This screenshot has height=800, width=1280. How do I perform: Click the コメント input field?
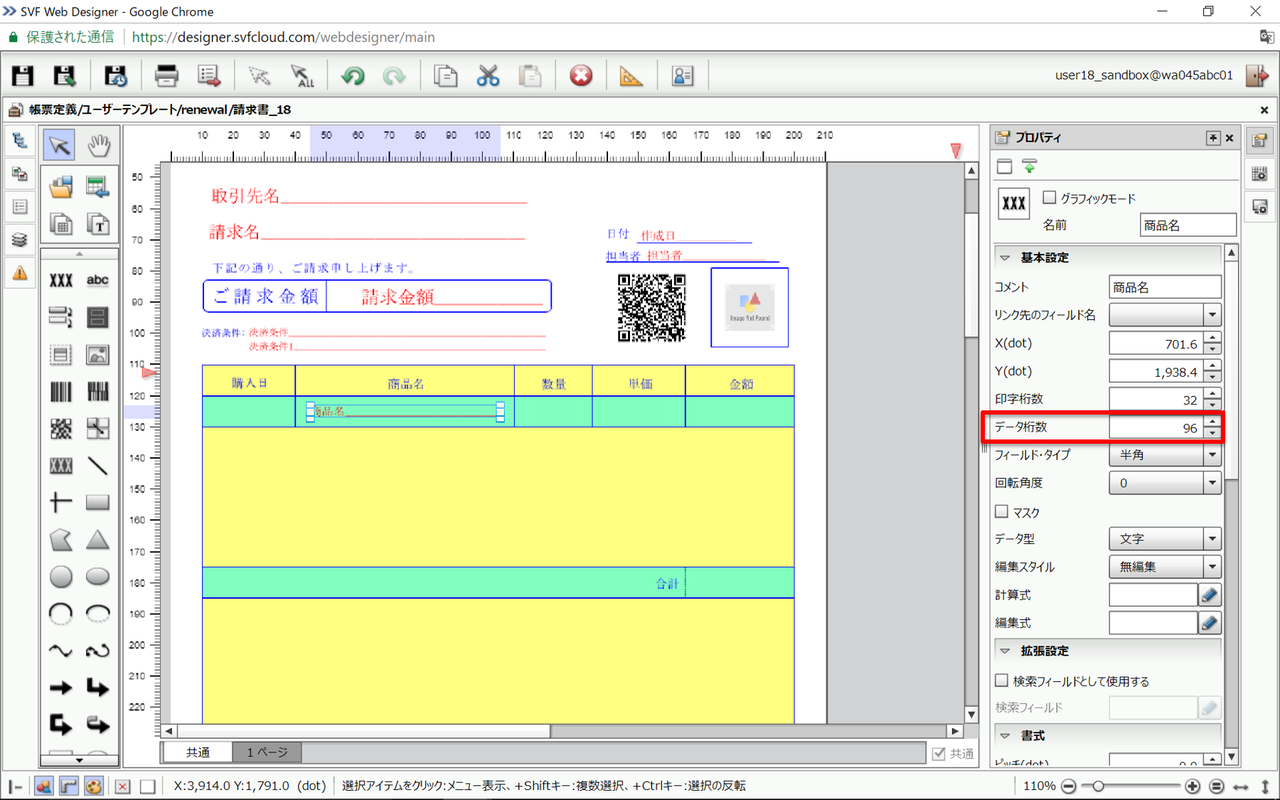[1165, 287]
